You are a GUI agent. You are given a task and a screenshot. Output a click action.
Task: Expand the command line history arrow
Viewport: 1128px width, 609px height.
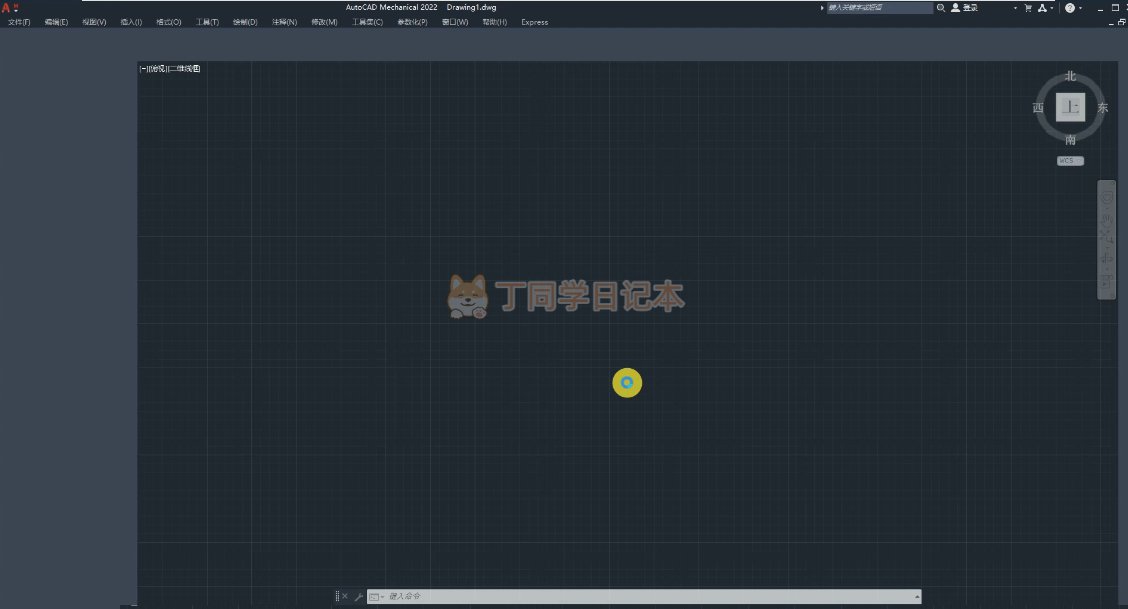[x=917, y=597]
